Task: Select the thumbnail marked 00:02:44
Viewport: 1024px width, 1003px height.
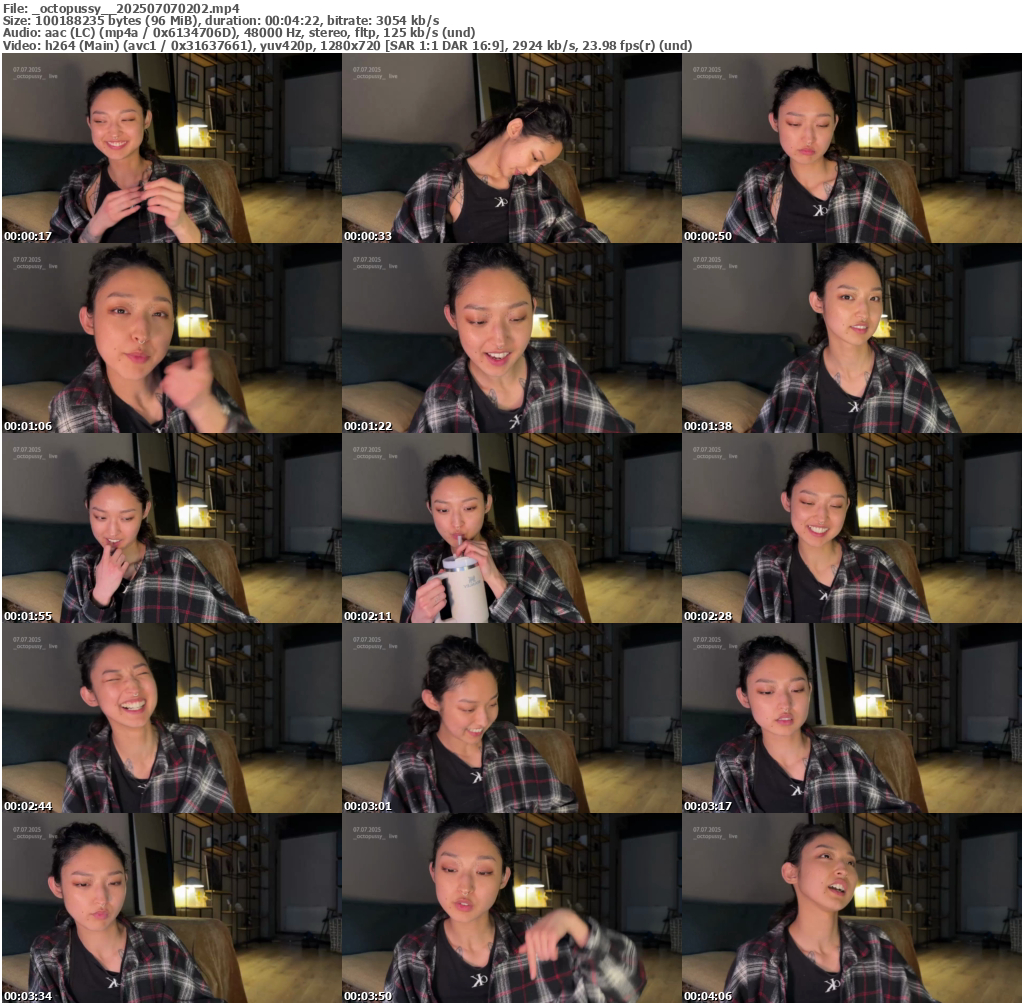Action: (172, 718)
